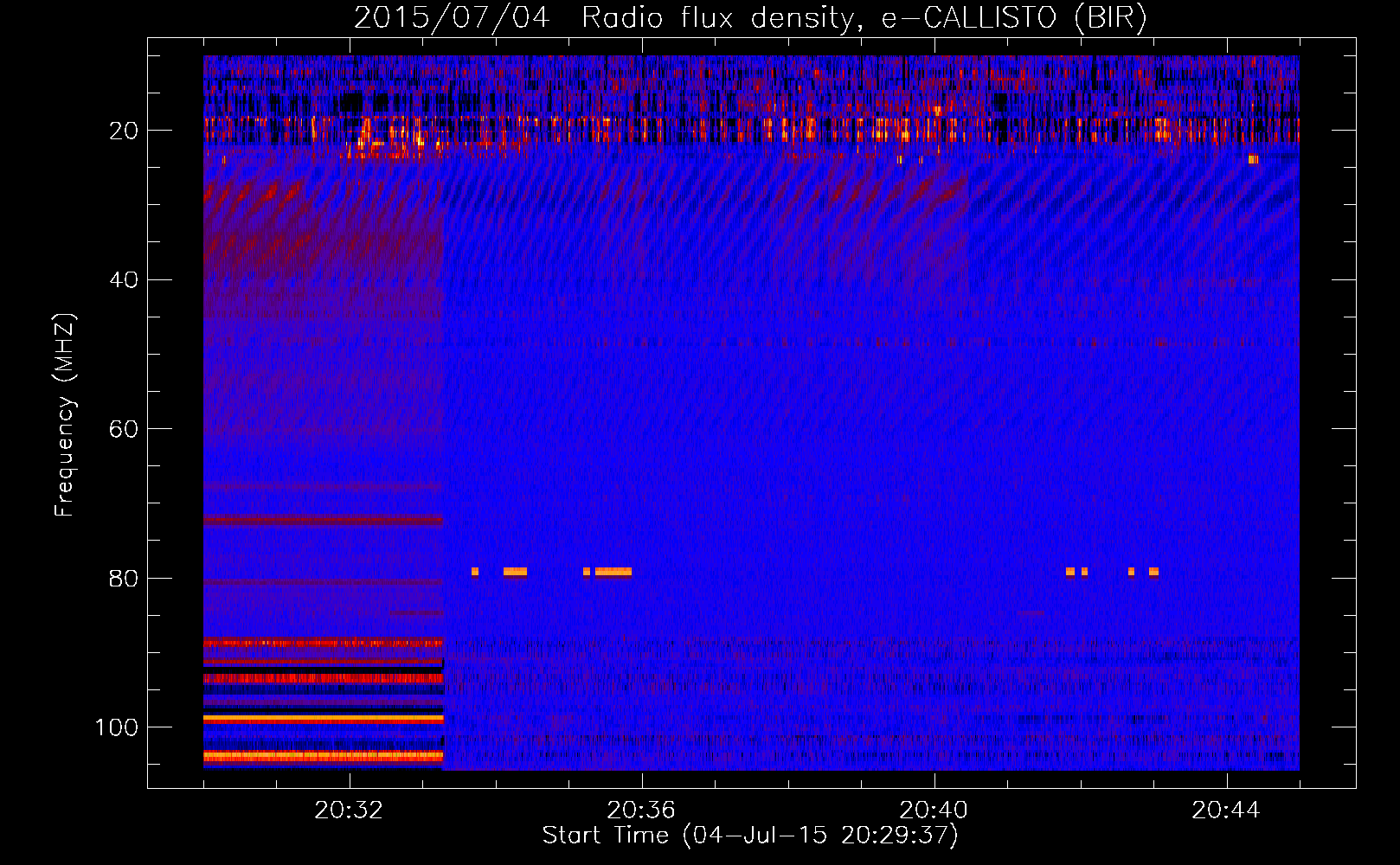Click the 60 MHz frequency tick label

[x=124, y=429]
